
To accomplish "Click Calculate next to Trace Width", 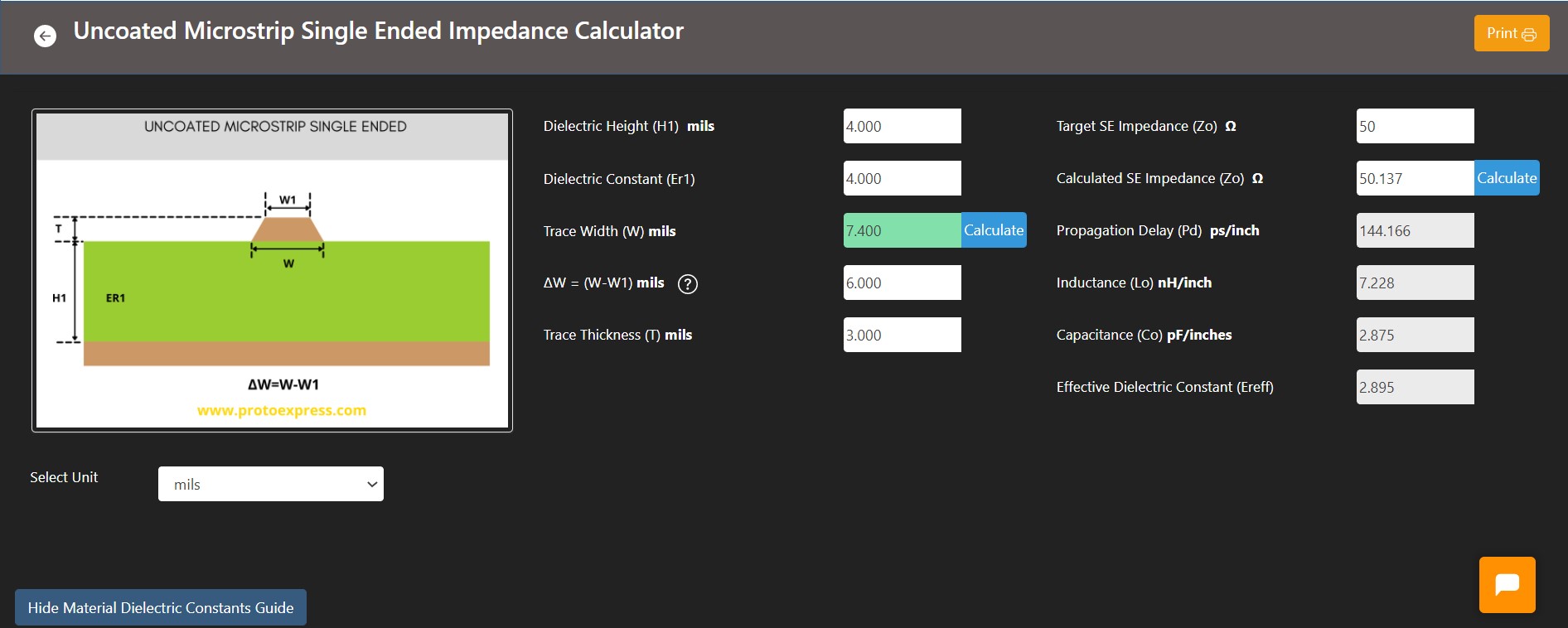I will (994, 230).
